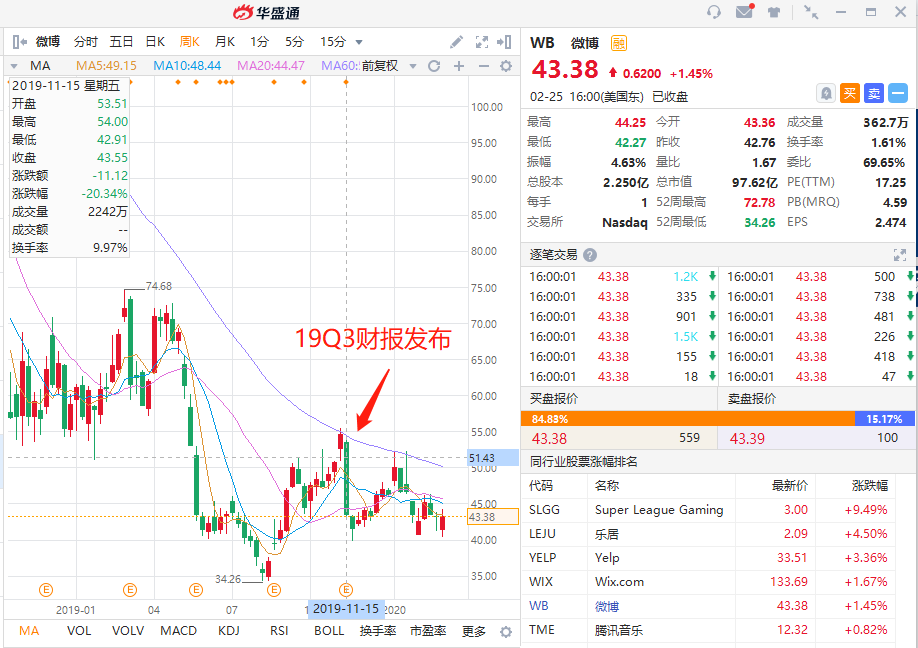Open SLGG Super League Gaming row
The width and height of the screenshot is (918, 648).
pyautogui.click(x=708, y=510)
